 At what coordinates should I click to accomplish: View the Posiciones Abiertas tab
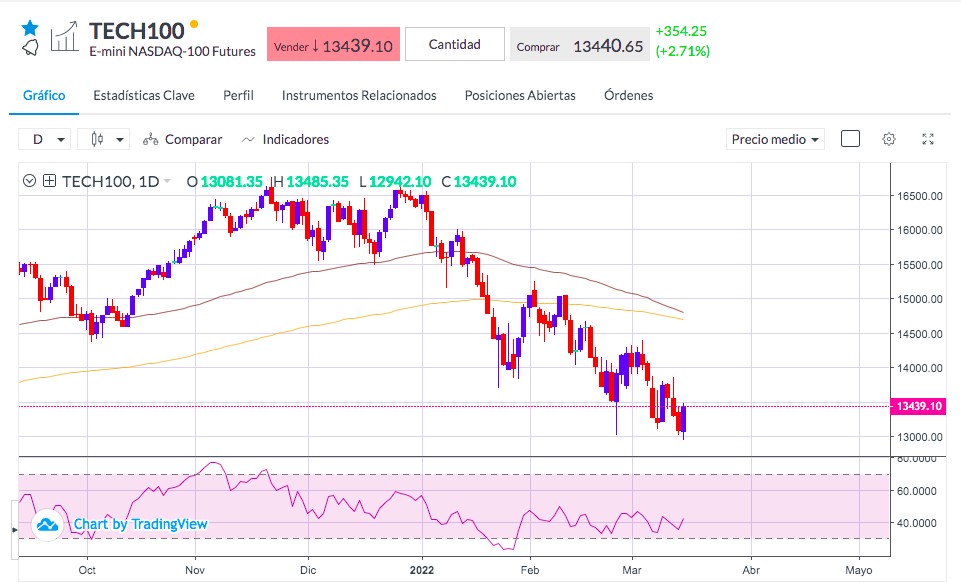coord(520,96)
